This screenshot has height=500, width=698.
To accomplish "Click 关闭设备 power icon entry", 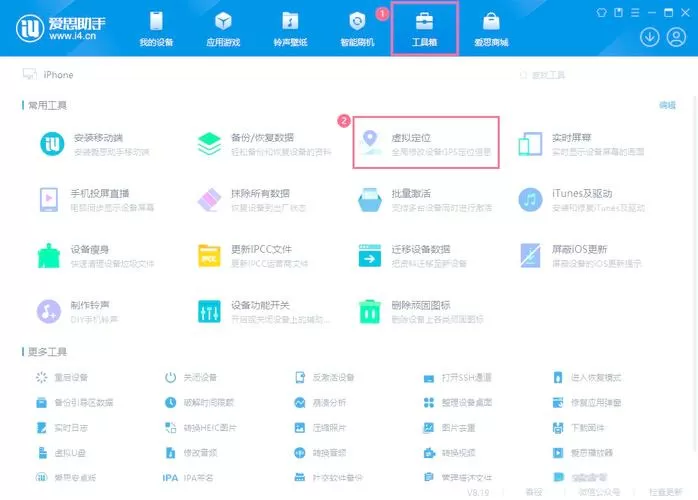I will tap(191, 378).
